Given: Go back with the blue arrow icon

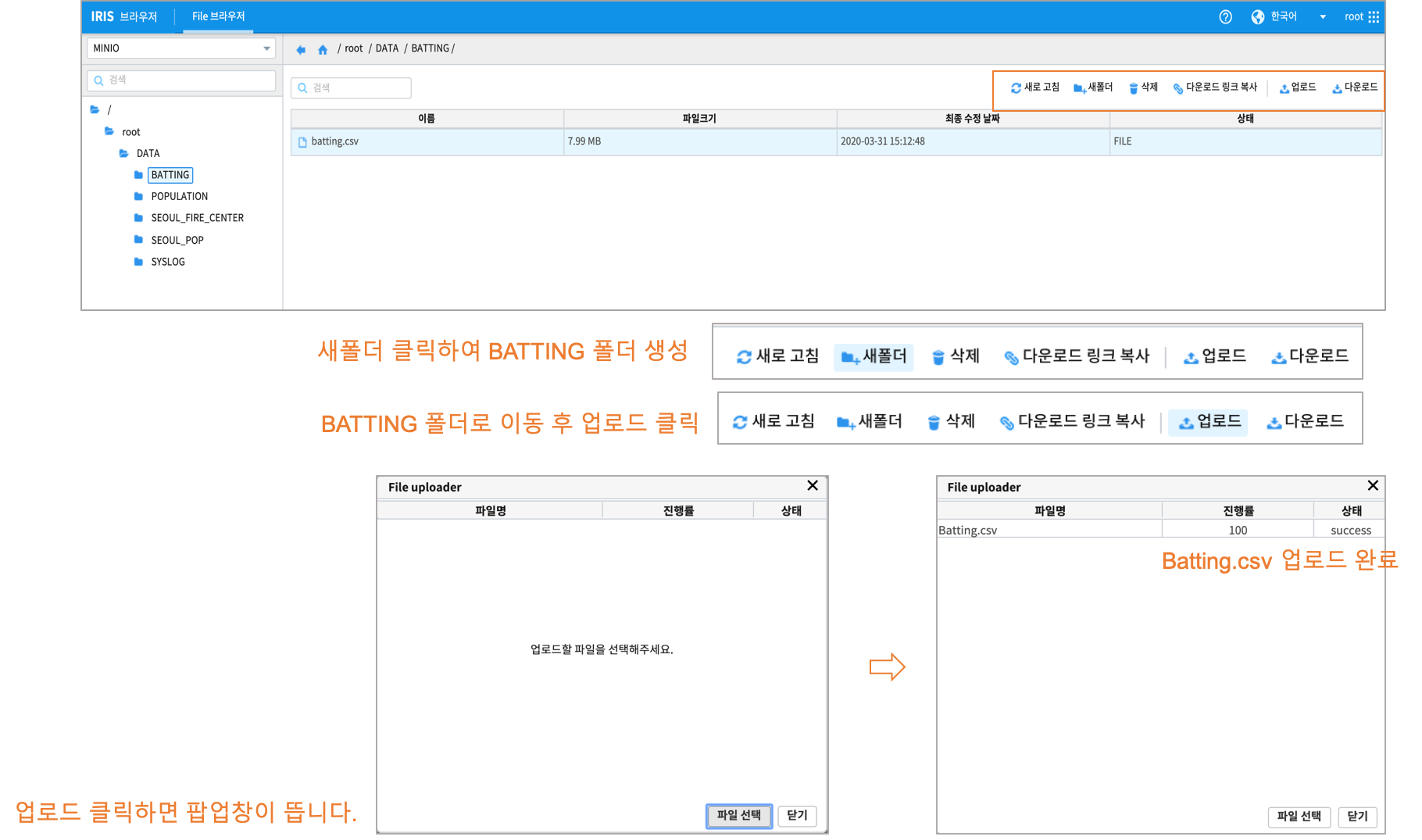Looking at the screenshot, I should 301,49.
